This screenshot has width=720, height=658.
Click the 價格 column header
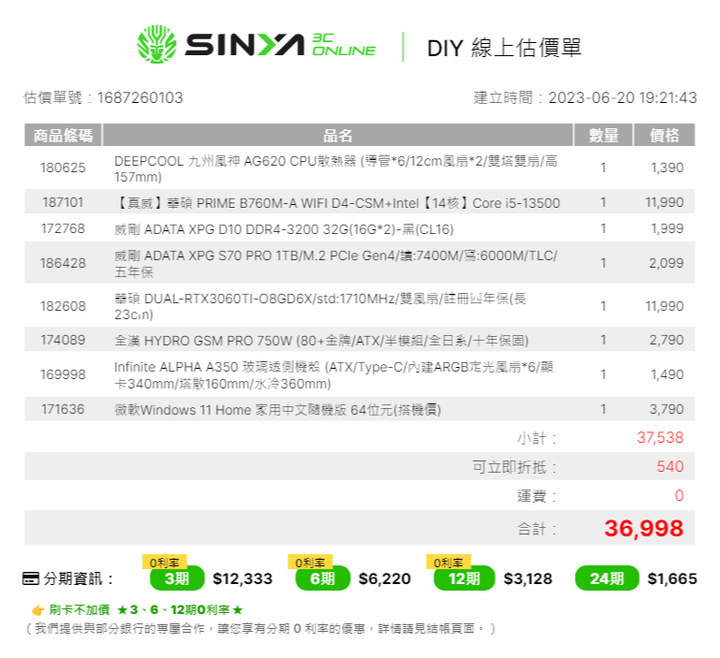coord(664,135)
